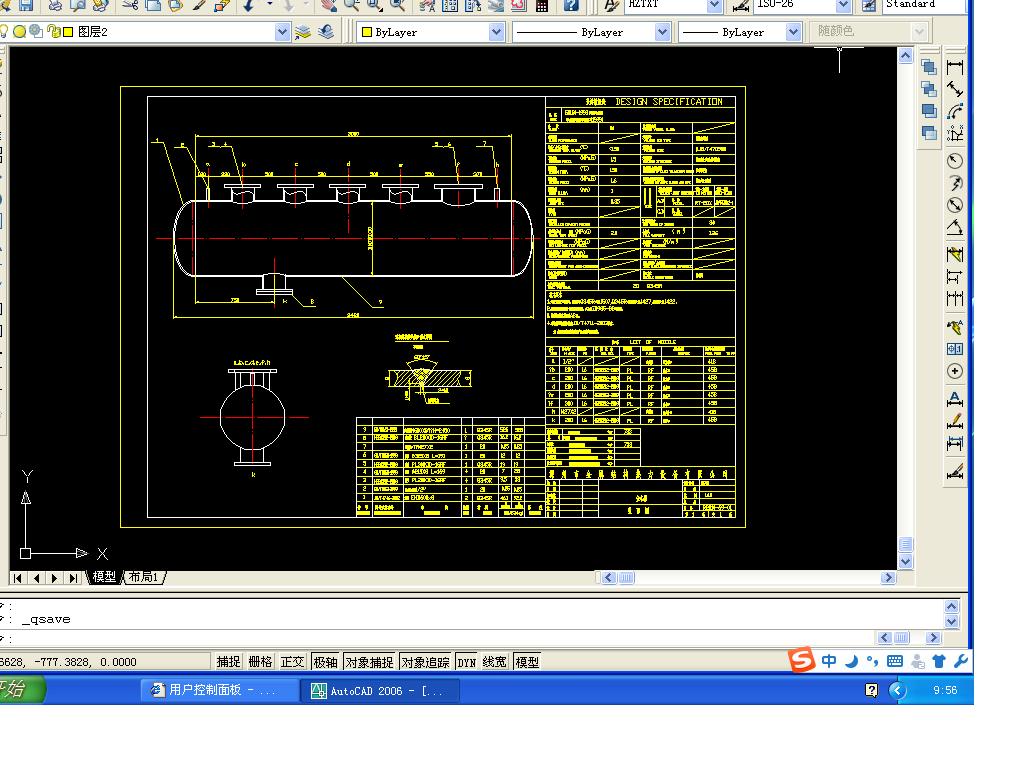
Task: Pick the Angular dimension tool
Action: click(x=955, y=228)
